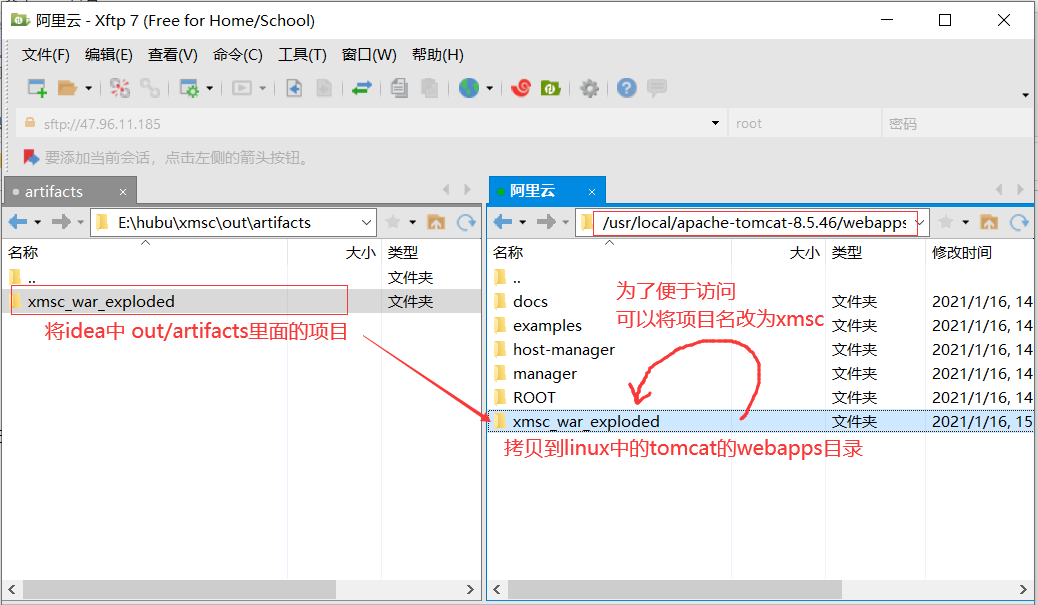Image resolution: width=1038 pixels, height=605 pixels.
Task: Expand the local path dropdown
Action: coord(366,222)
